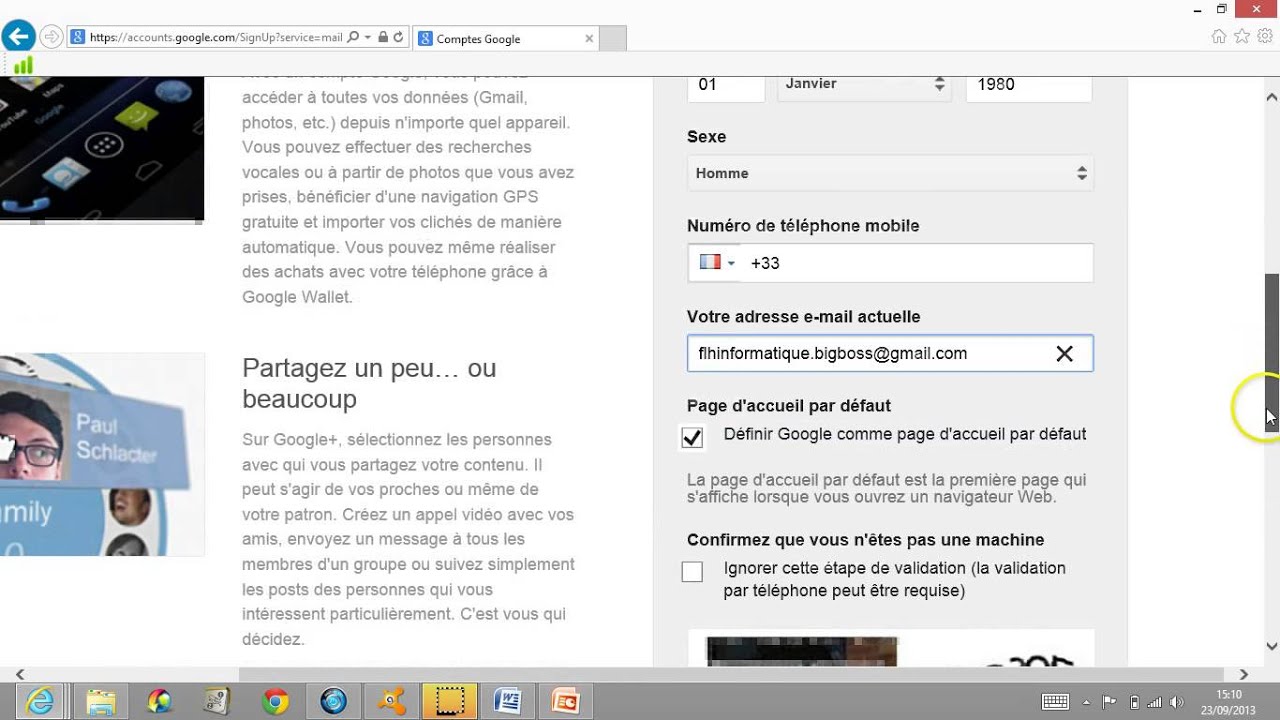Click the padlock security icon in address bar
Screen dimensions: 1280x720
click(x=383, y=38)
